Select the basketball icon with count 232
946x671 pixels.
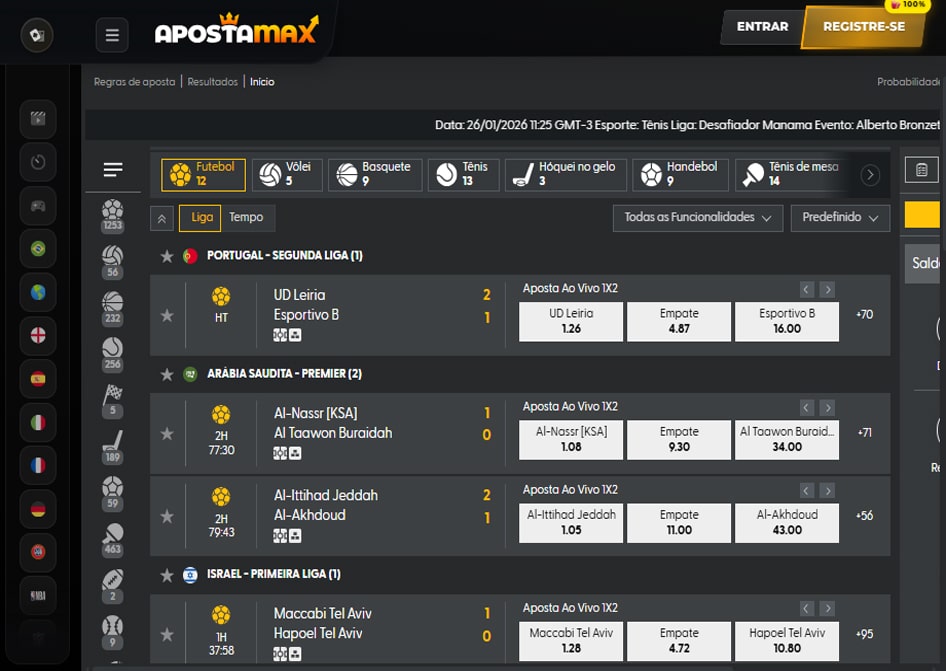coord(113,308)
